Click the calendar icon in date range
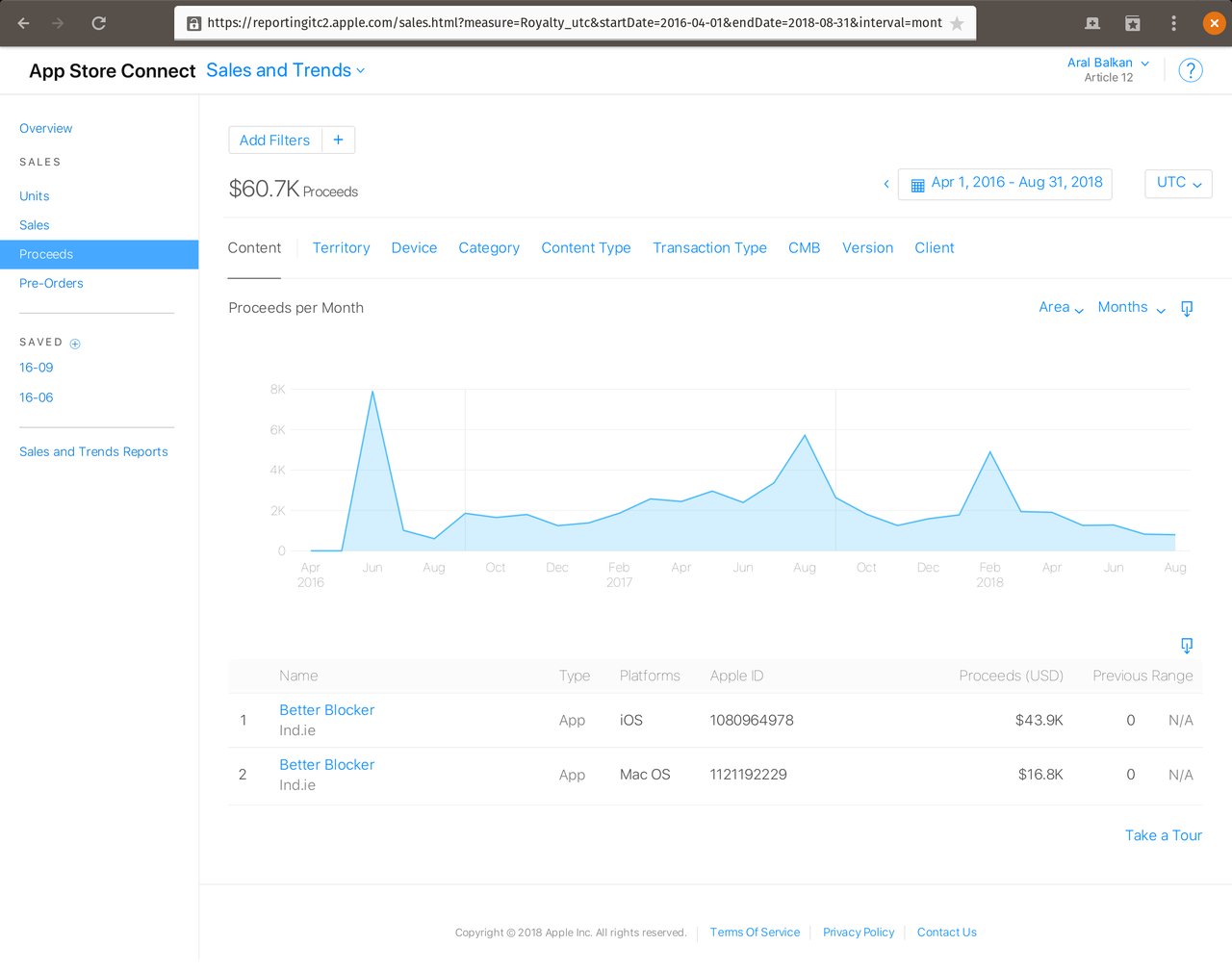This screenshot has width=1232, height=971. (x=917, y=185)
